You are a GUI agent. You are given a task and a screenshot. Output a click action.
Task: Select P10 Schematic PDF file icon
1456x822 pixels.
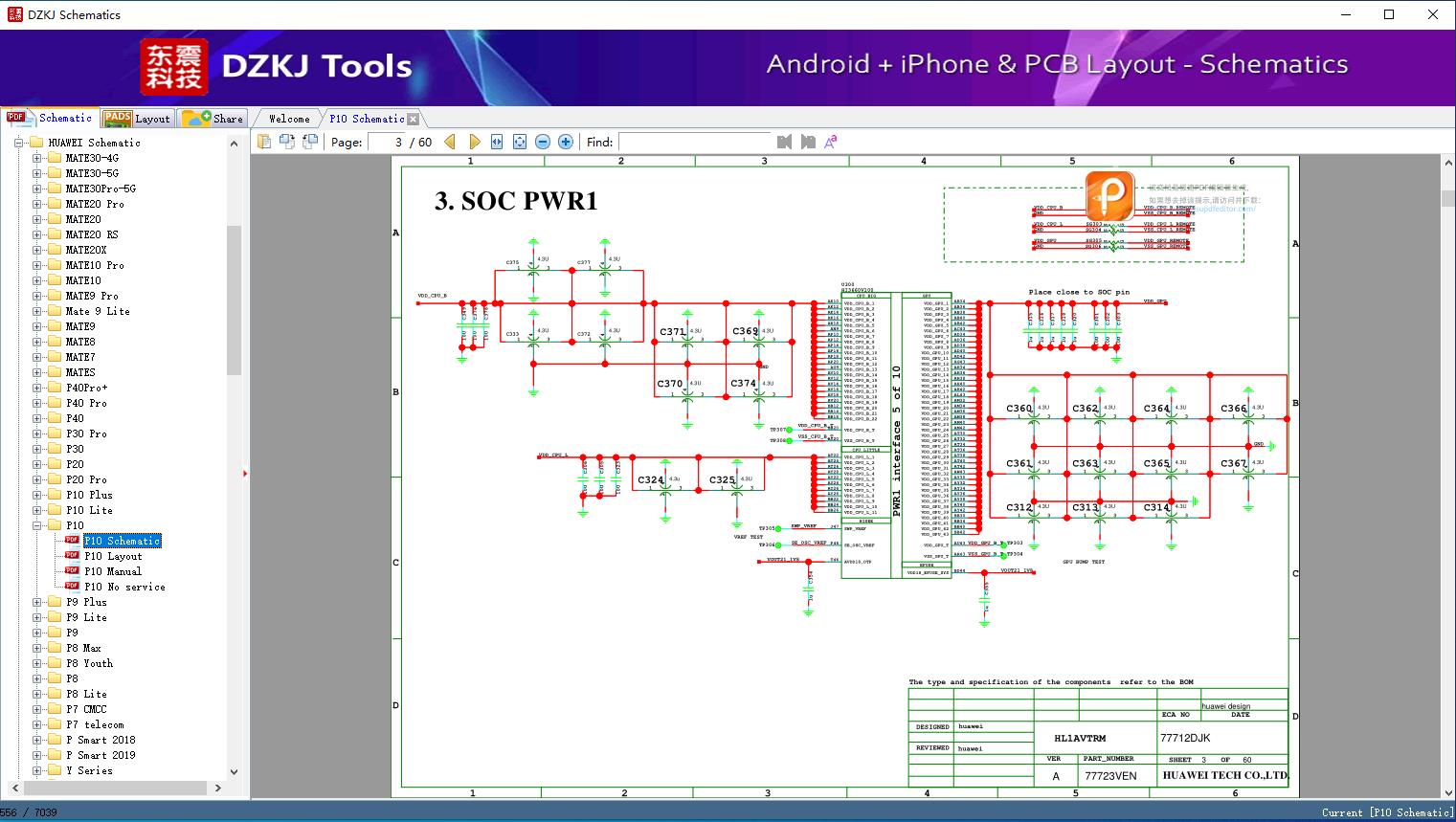72,541
